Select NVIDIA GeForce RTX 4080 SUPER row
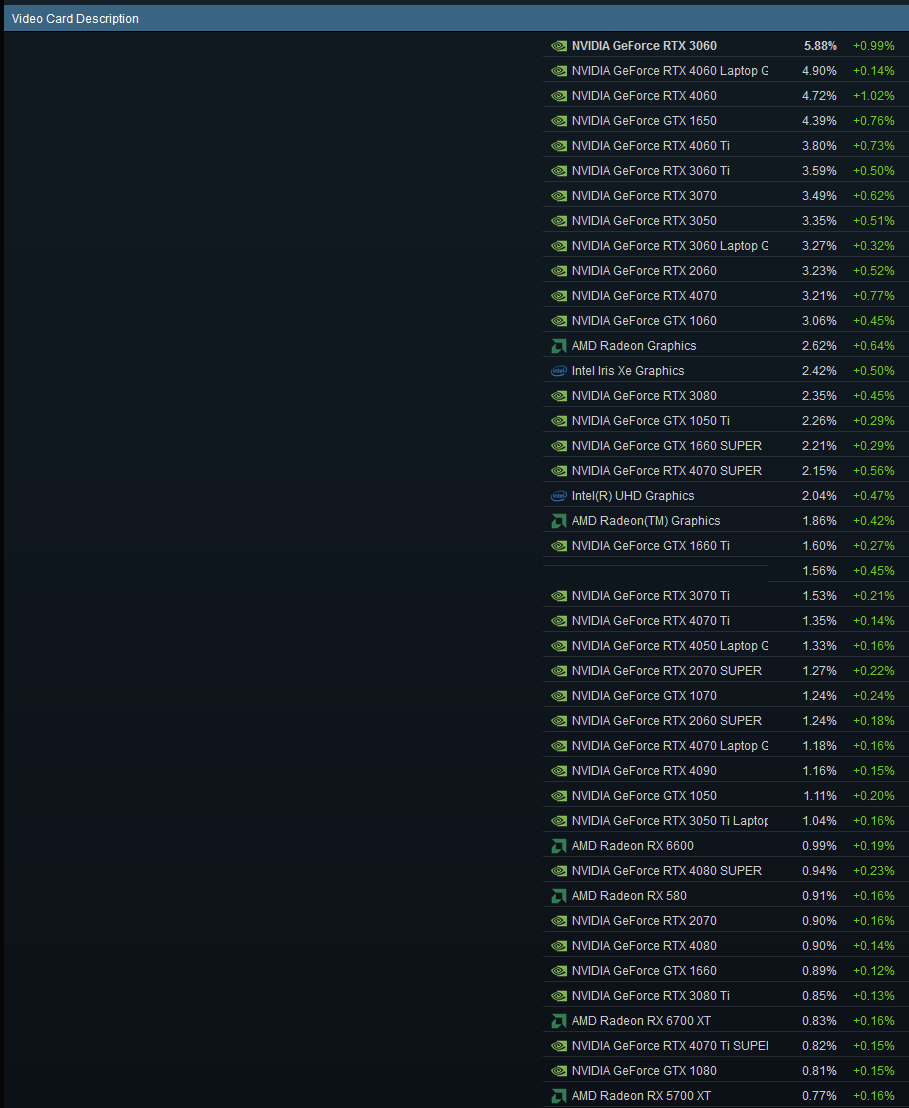Screen dimensions: 909x1108 tap(726, 871)
